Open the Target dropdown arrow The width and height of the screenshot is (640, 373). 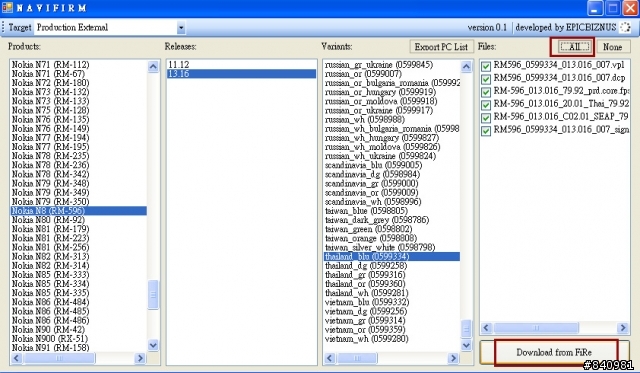point(181,28)
